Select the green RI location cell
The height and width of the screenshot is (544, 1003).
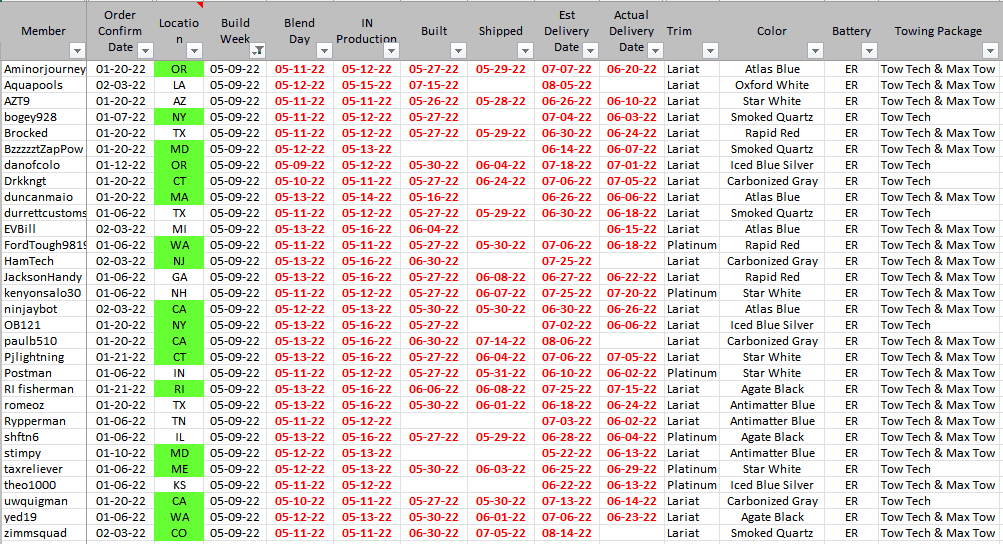coord(179,389)
